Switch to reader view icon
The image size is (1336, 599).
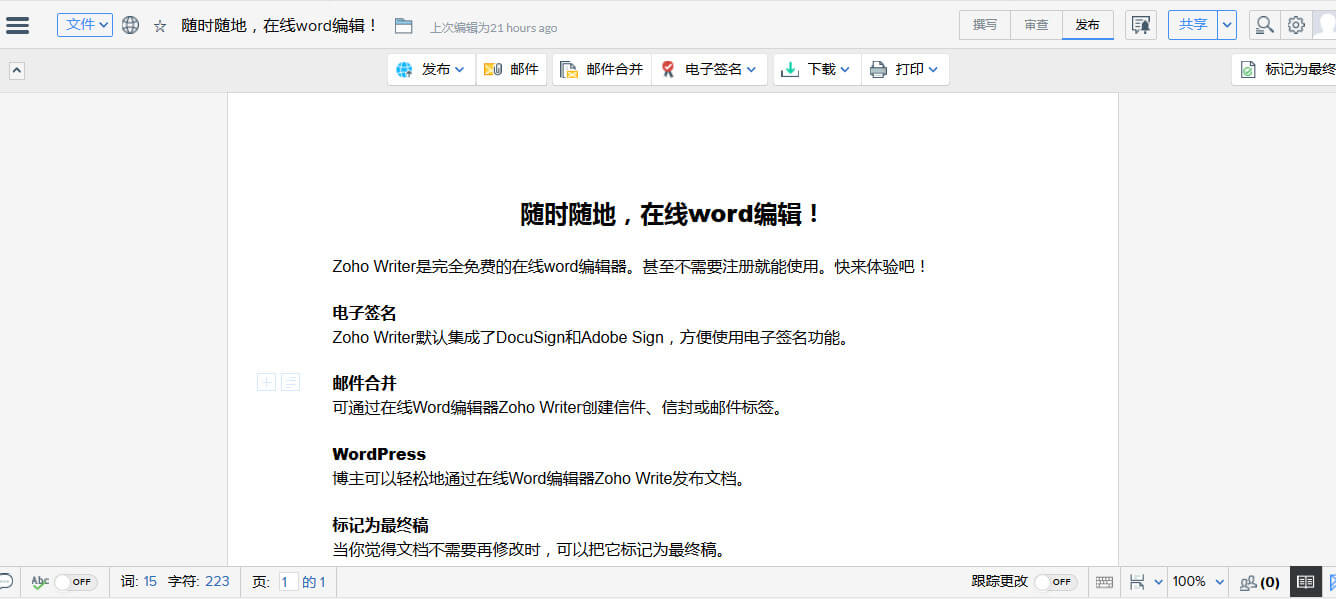pos(1304,582)
